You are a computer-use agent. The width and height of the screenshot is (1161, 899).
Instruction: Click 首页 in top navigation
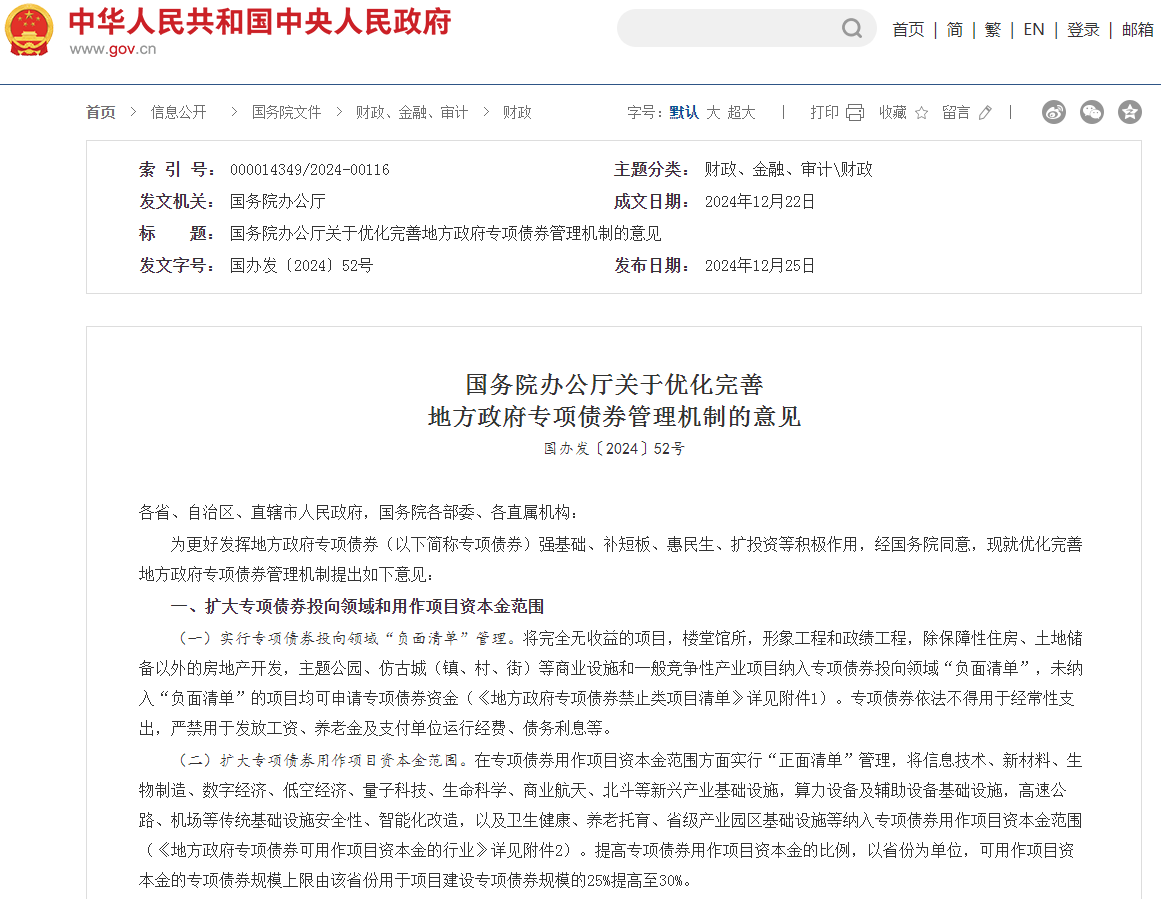pos(908,29)
